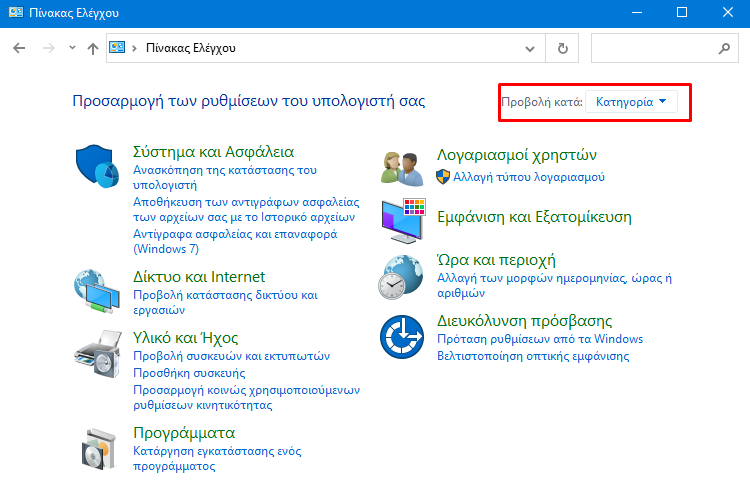Click the Control Panel icon in address bar
The width and height of the screenshot is (750, 500).
117,47
